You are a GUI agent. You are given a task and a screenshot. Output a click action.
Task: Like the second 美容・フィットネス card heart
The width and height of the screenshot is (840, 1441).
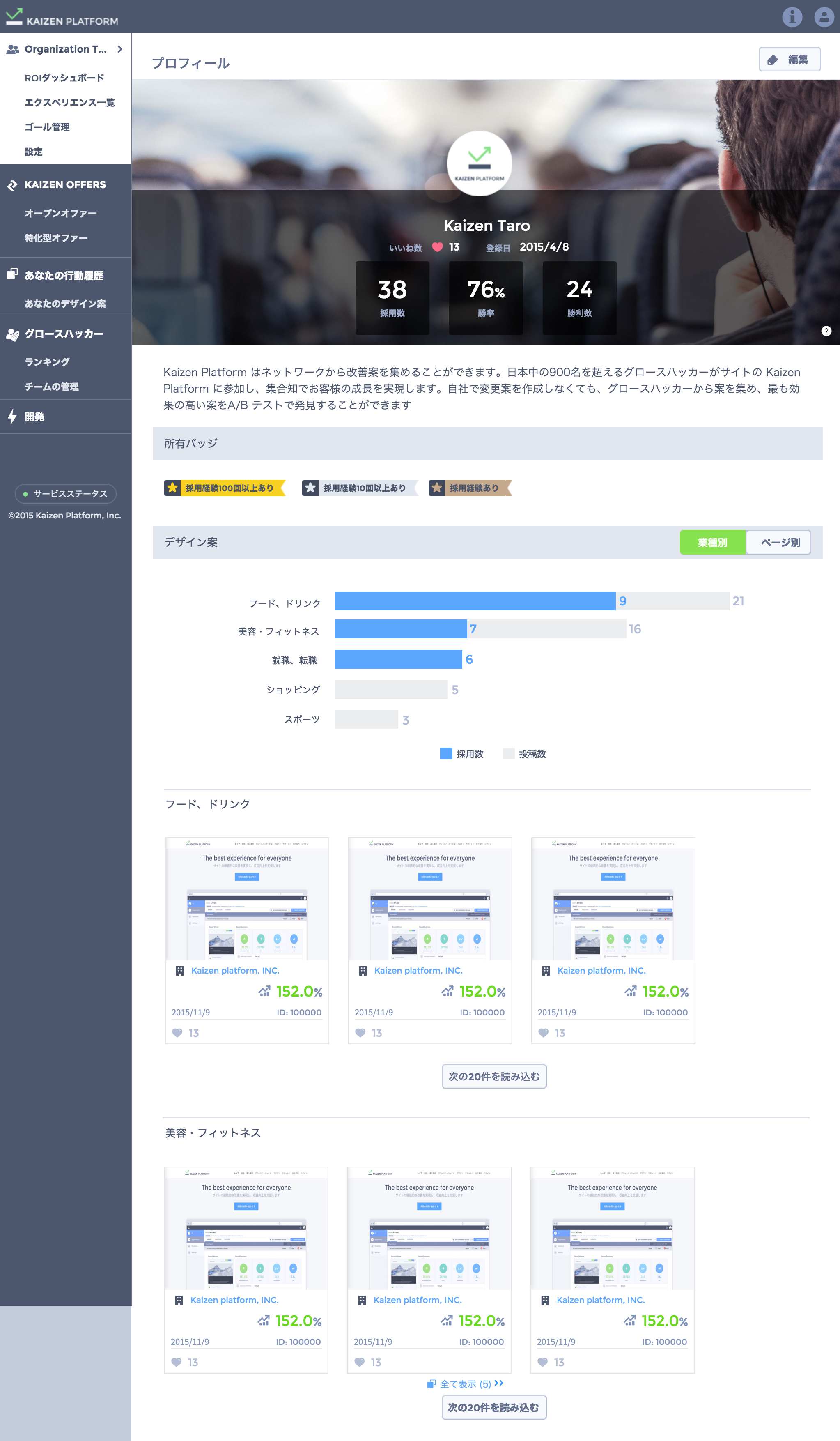[359, 1362]
